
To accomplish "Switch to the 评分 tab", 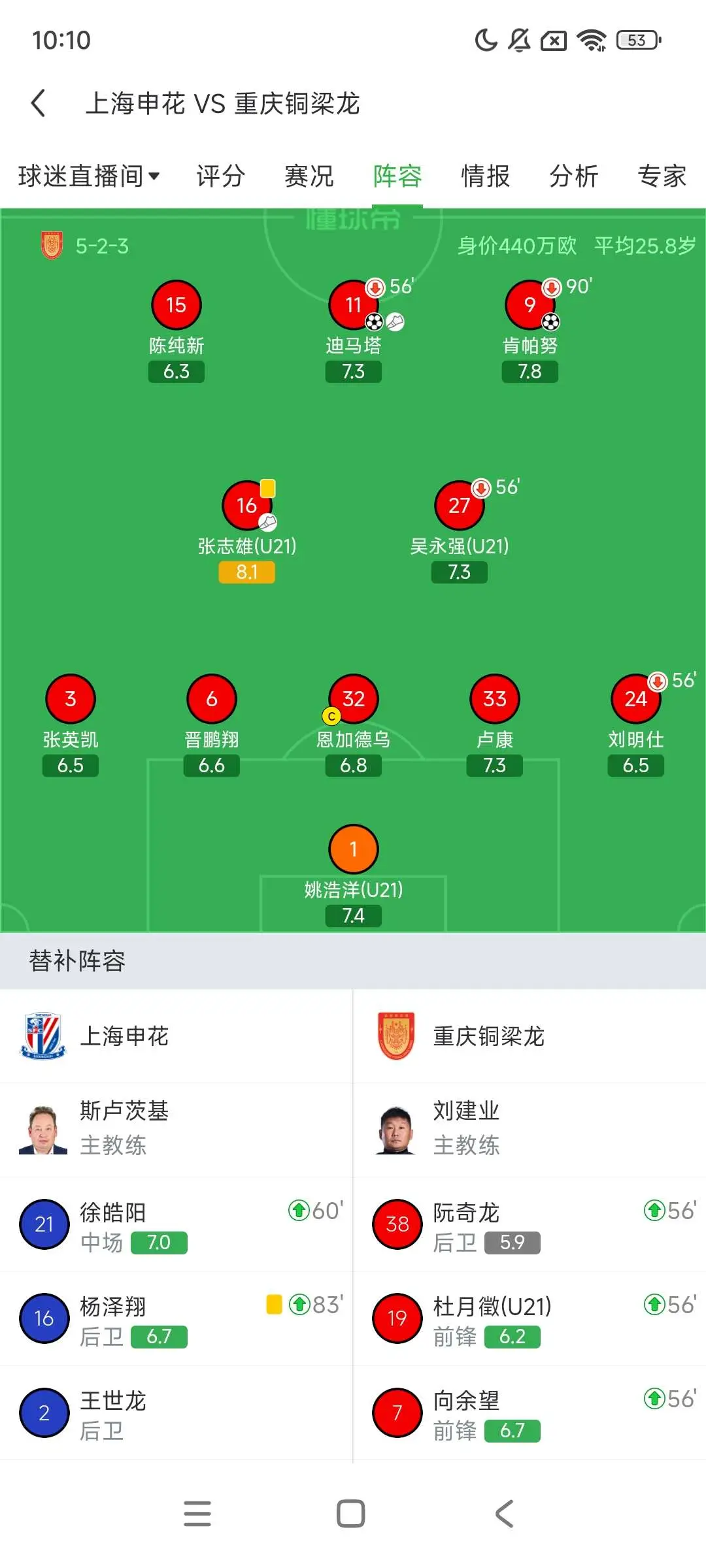I will [221, 176].
